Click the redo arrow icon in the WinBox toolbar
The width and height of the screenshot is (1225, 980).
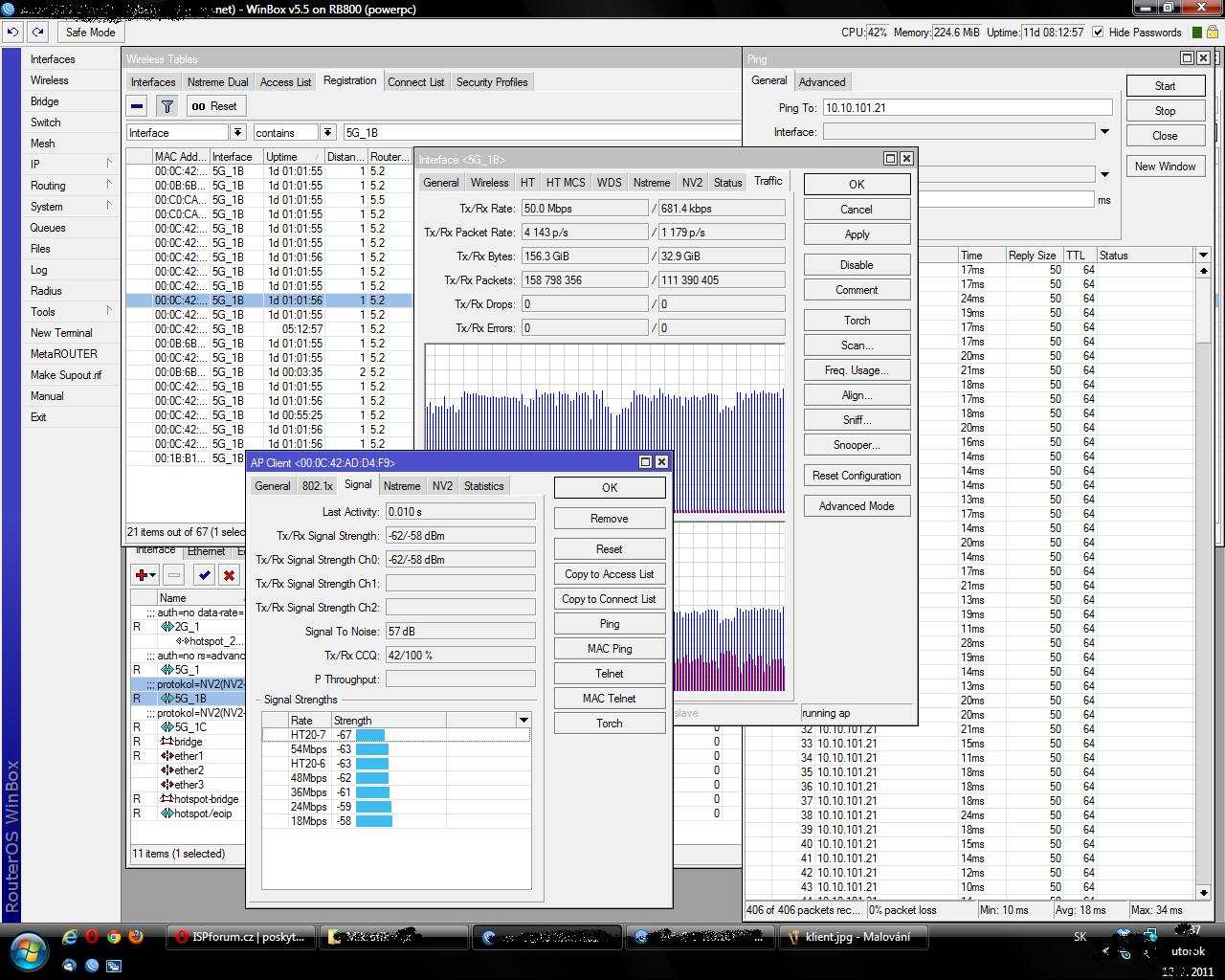pos(37,32)
